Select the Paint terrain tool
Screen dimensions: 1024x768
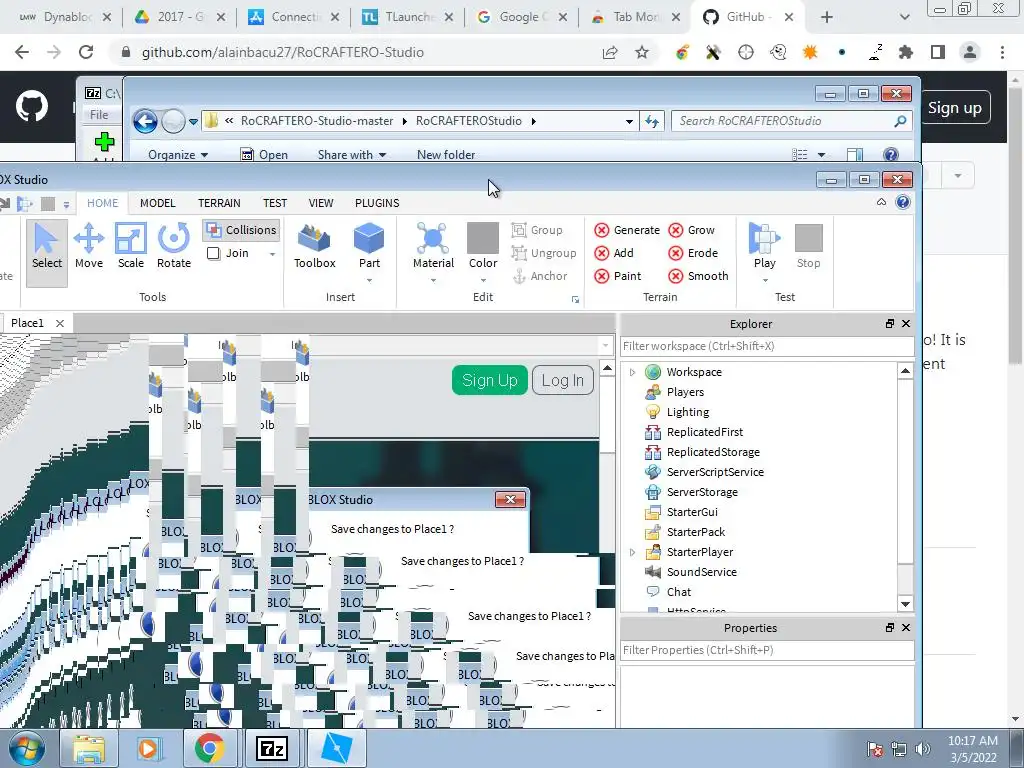point(618,276)
